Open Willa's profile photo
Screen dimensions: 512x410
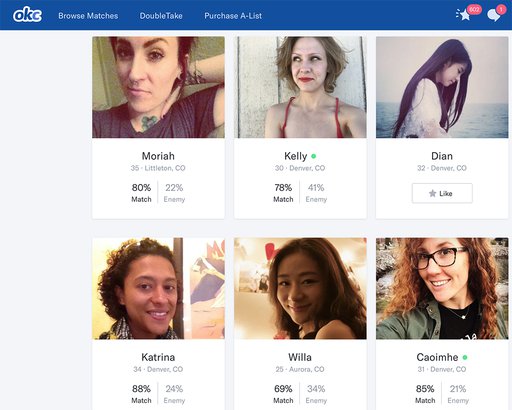point(300,289)
